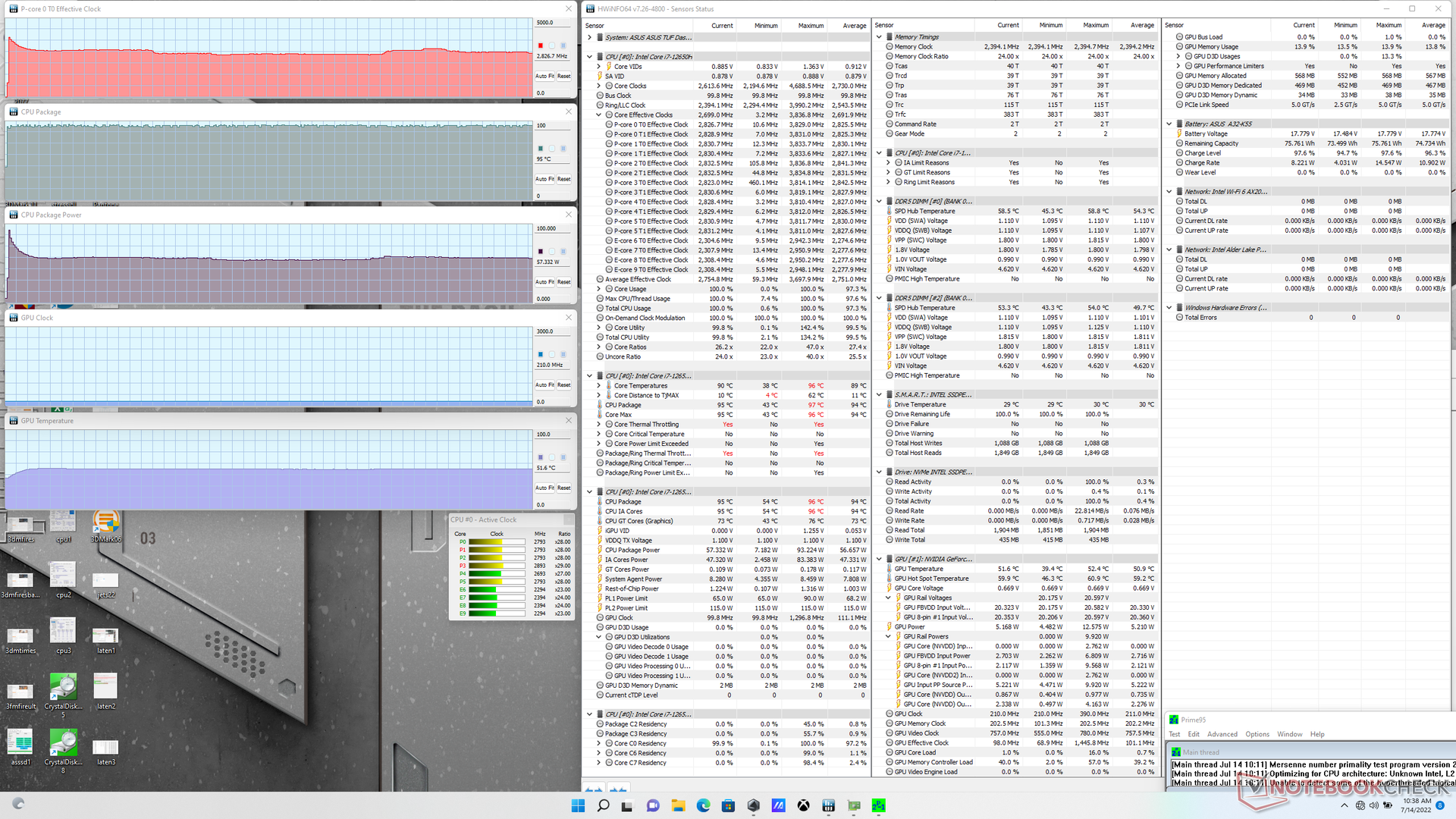Select the jets22 desktop file
Viewport: 1456px width, 819px height.
pyautogui.click(x=105, y=585)
